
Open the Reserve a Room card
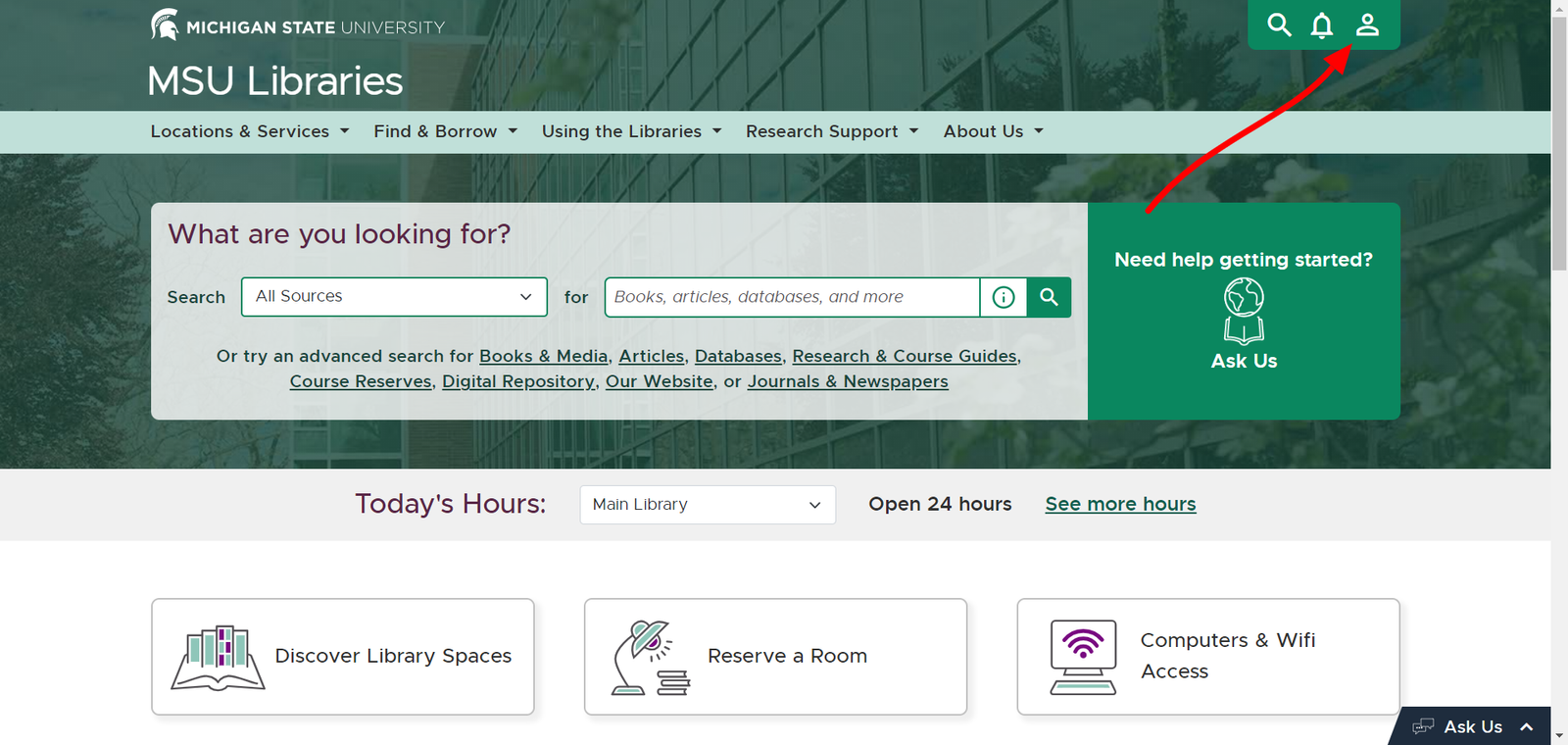[x=775, y=657]
